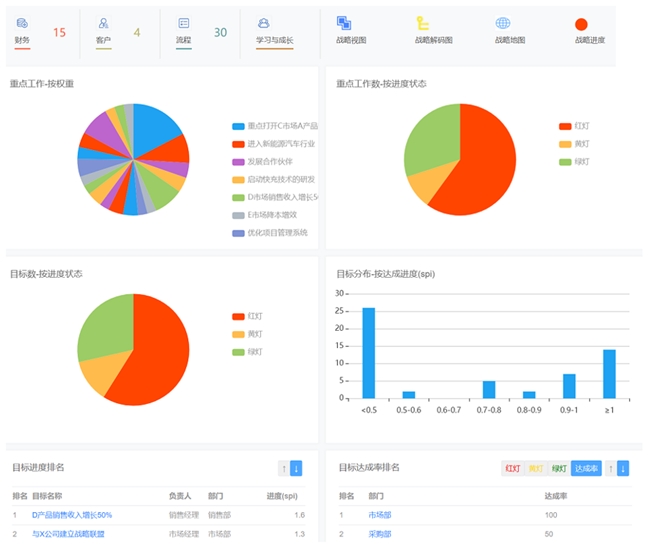Open 战略地图 globe icon
650x553 pixels.
pos(503,23)
